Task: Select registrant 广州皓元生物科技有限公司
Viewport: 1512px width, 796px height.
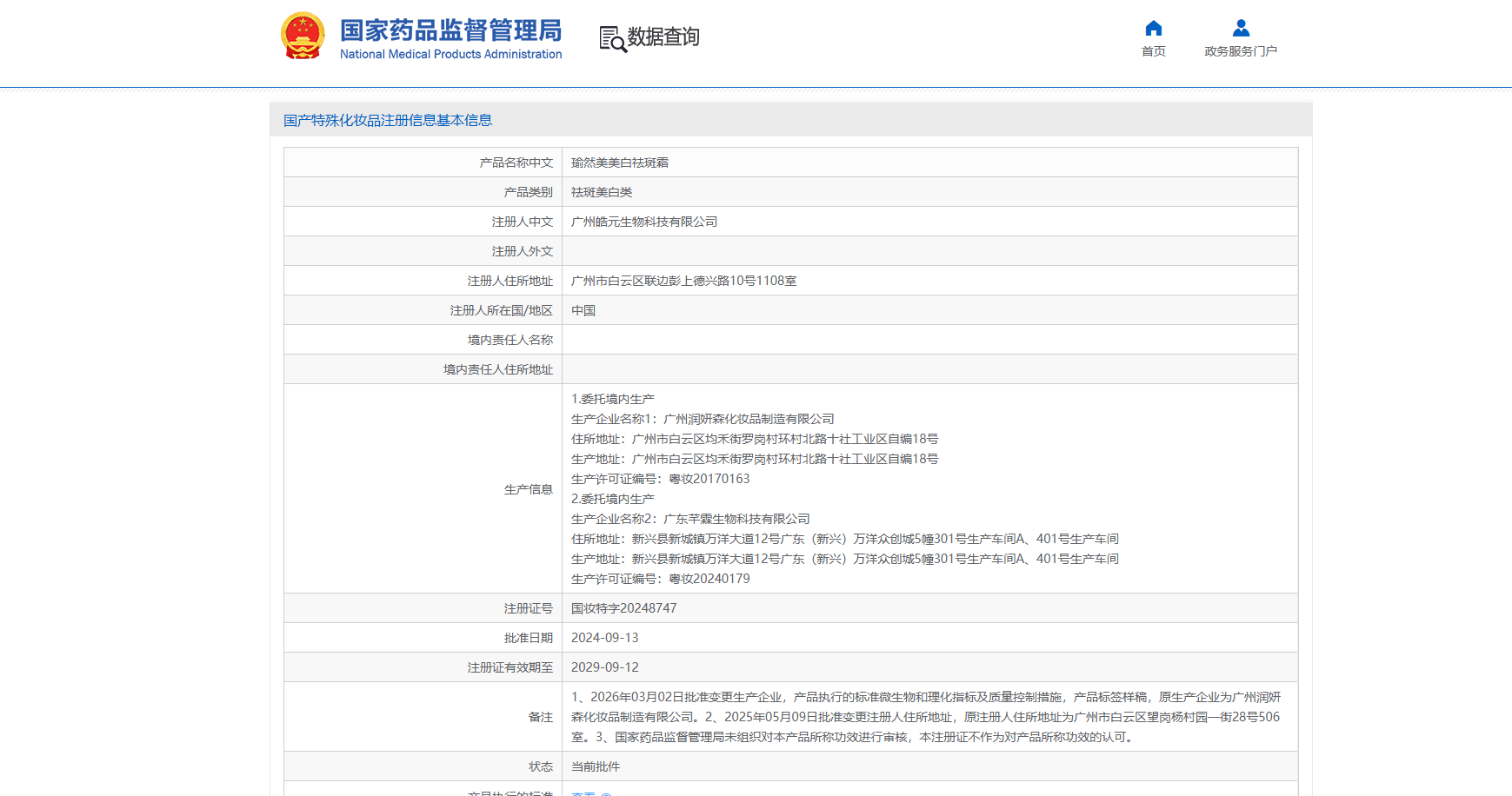Action: (644, 222)
